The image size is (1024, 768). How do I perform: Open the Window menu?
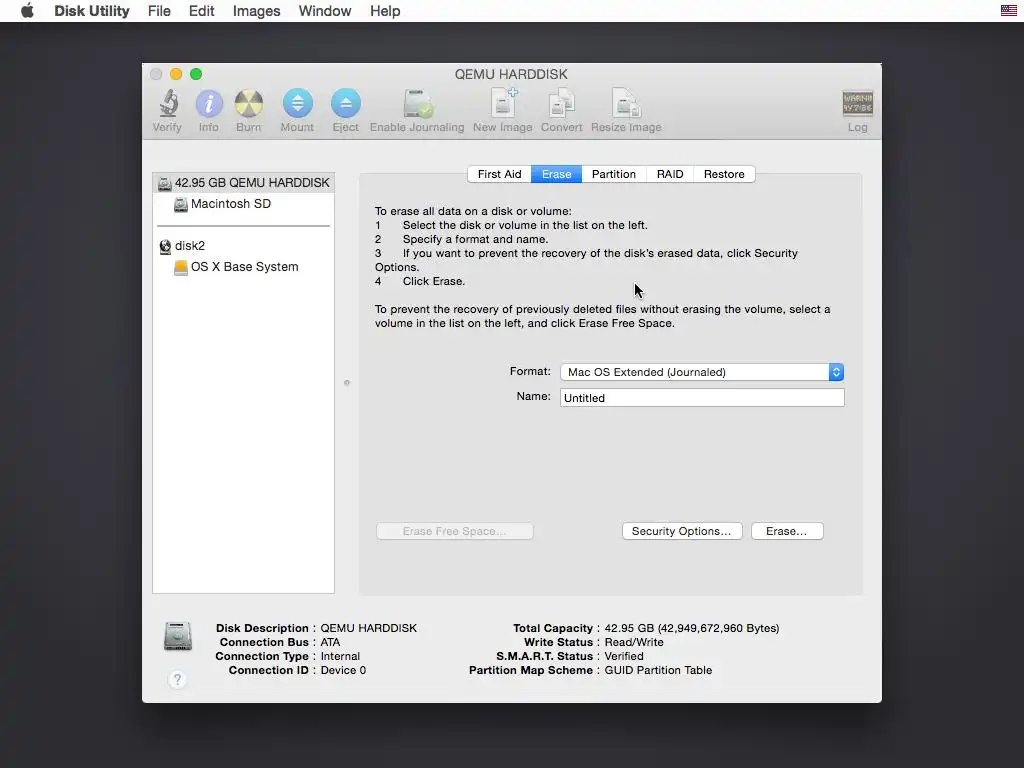[325, 11]
